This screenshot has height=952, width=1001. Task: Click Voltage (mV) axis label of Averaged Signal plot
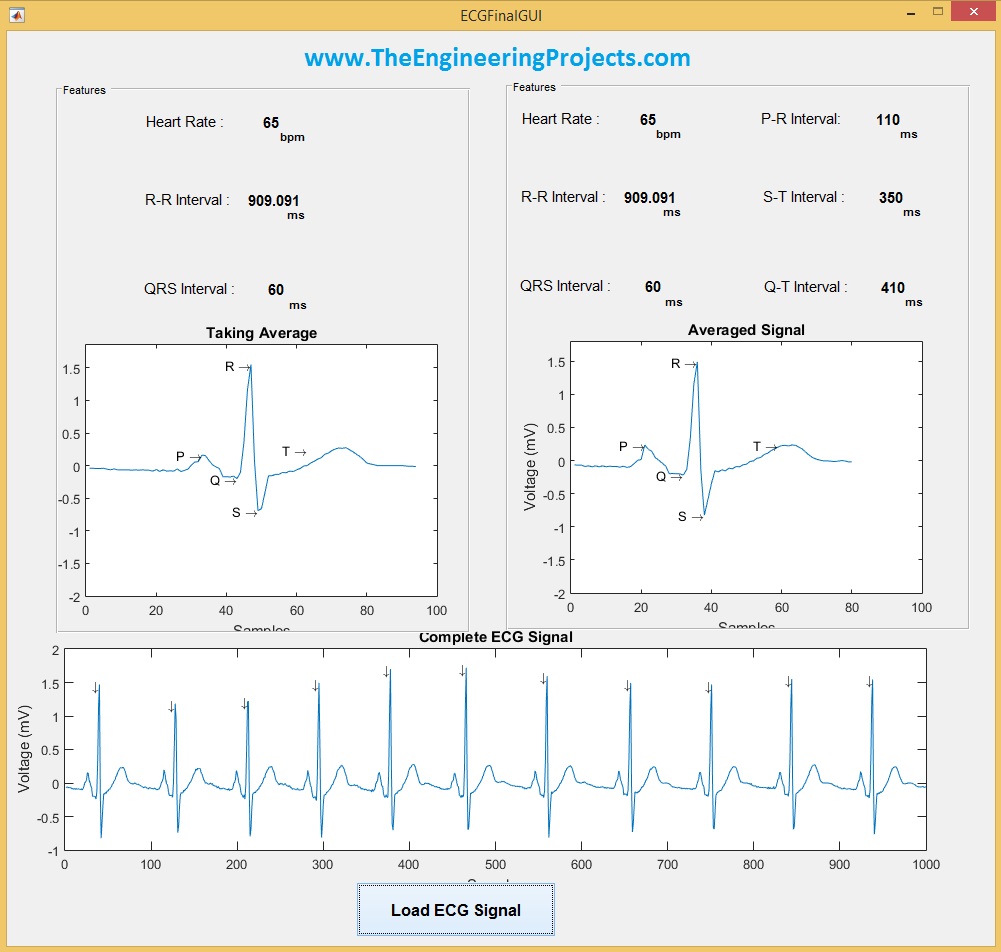click(529, 467)
